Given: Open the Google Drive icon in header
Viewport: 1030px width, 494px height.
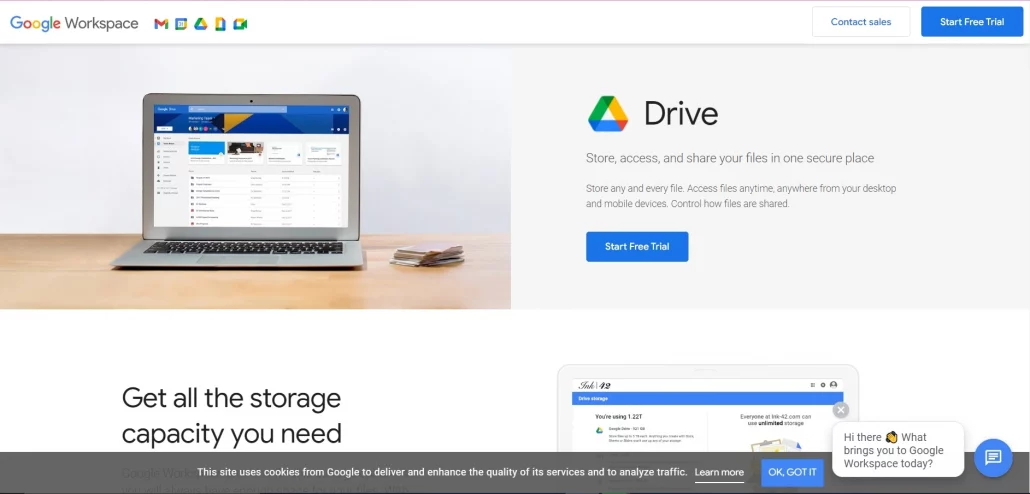Looking at the screenshot, I should pos(201,24).
